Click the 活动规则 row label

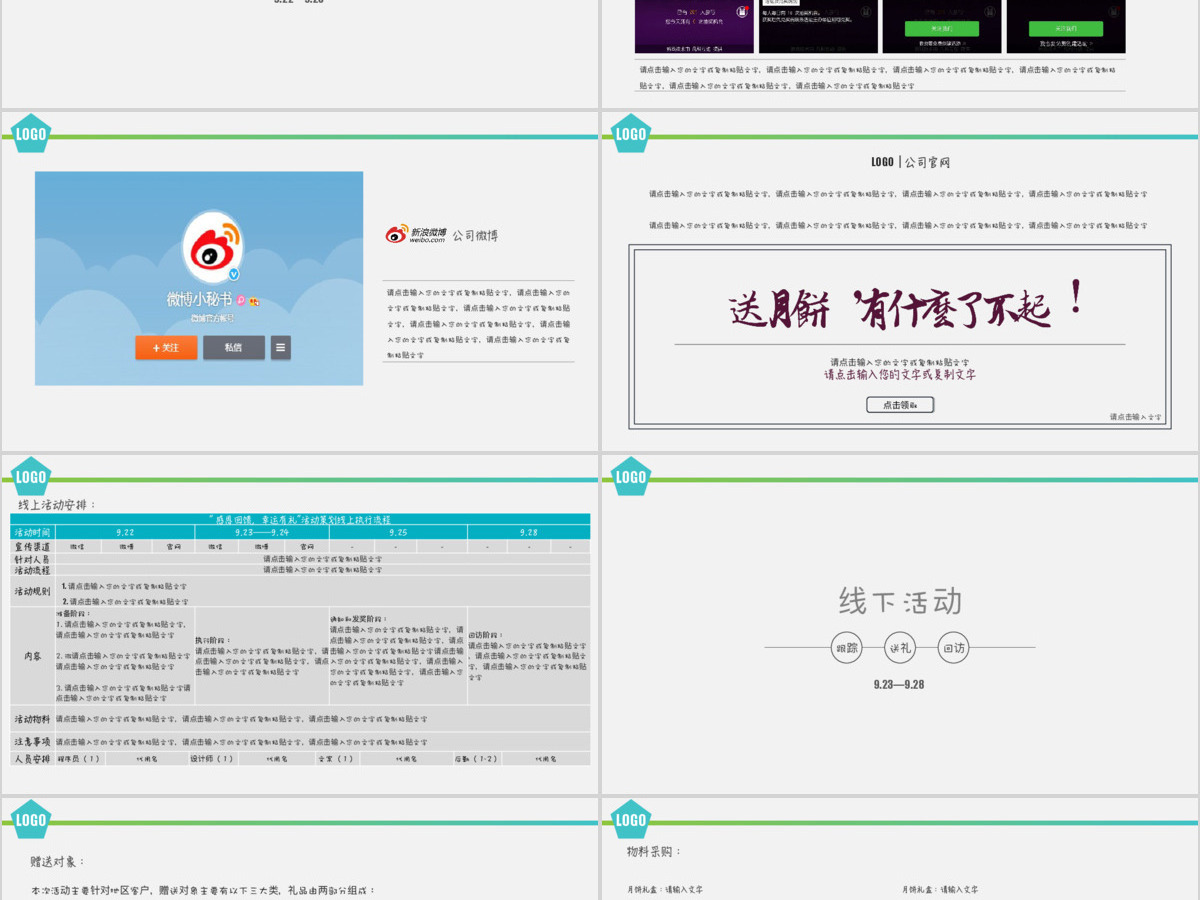33,592
